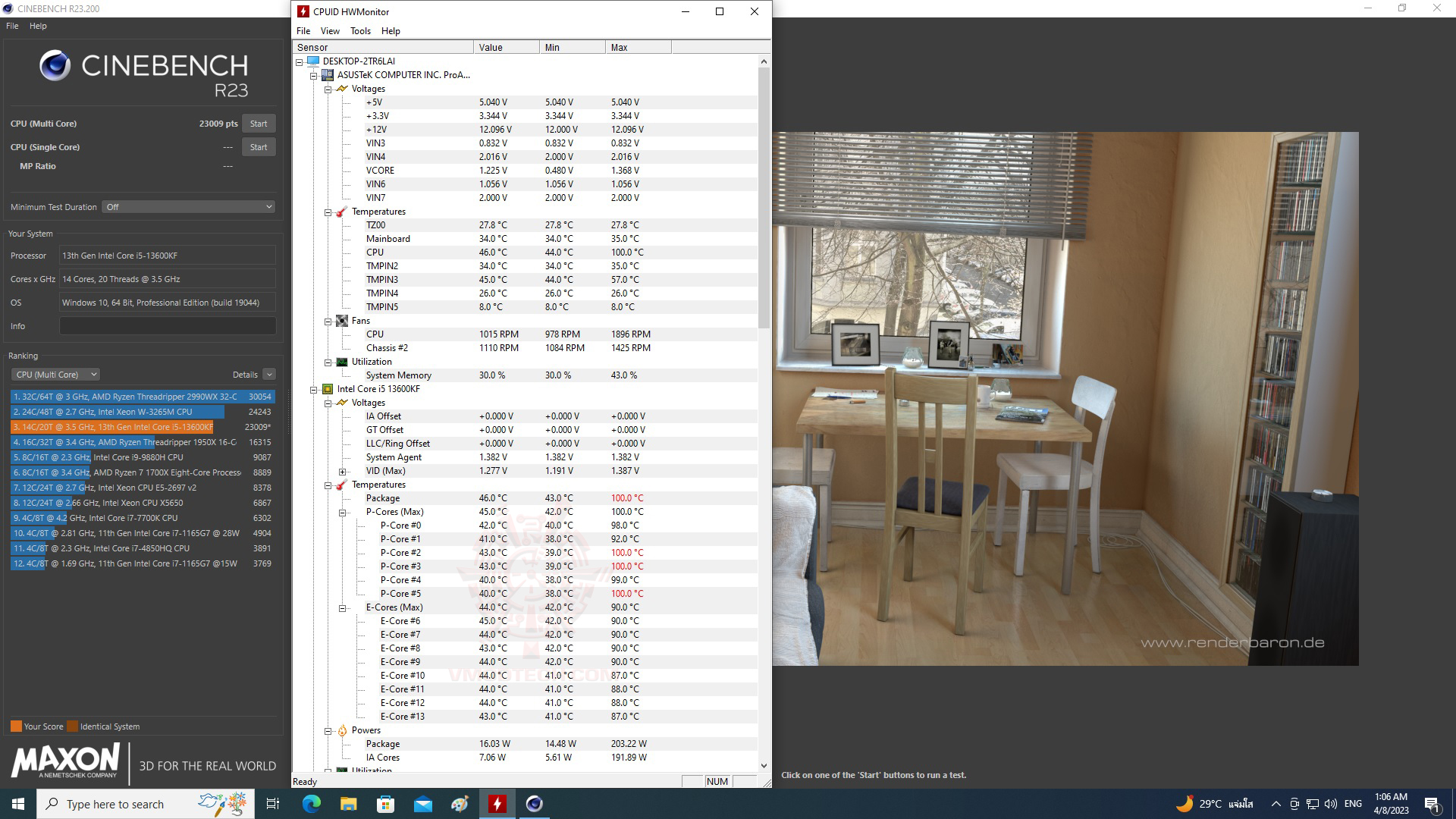Screen dimensions: 1456x819
Task: Click the HWMonitor taskbar icon
Action: [497, 804]
